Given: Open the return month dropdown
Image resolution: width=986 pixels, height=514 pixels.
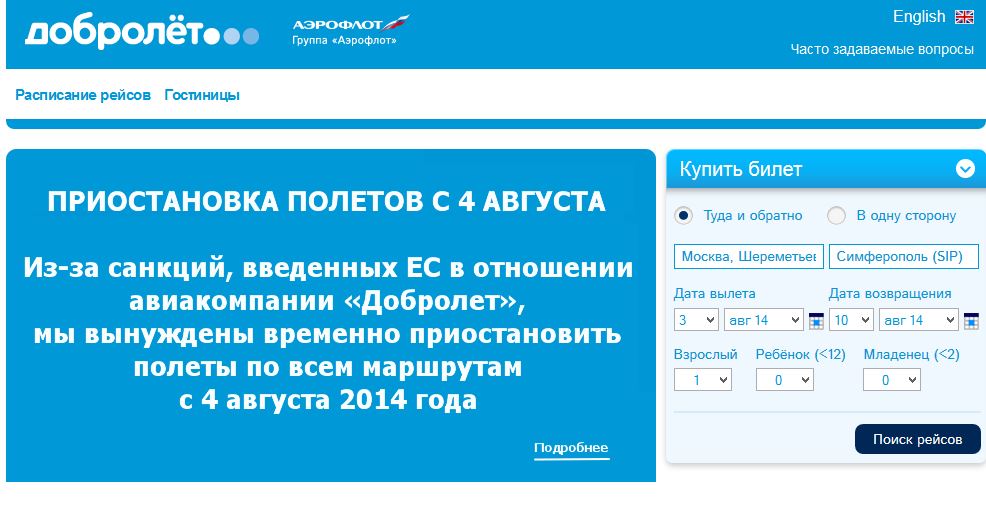Looking at the screenshot, I should pos(918,320).
